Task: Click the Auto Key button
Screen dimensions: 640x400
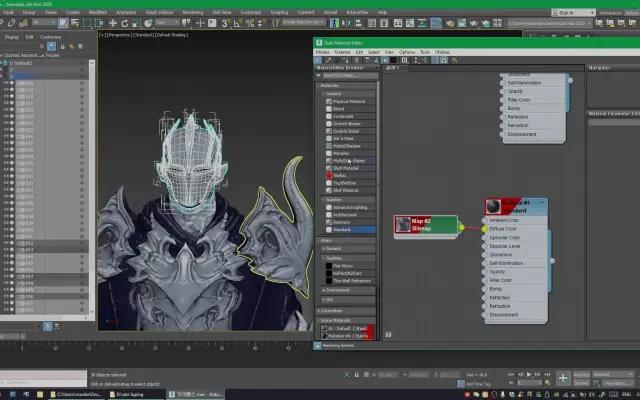Action: [581, 374]
